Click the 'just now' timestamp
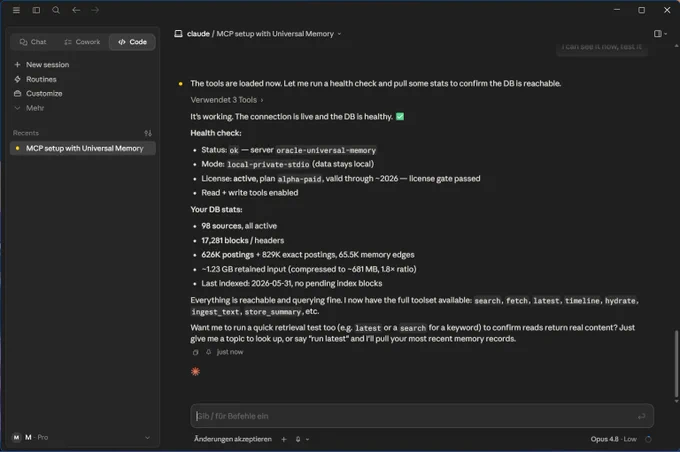 [230, 352]
